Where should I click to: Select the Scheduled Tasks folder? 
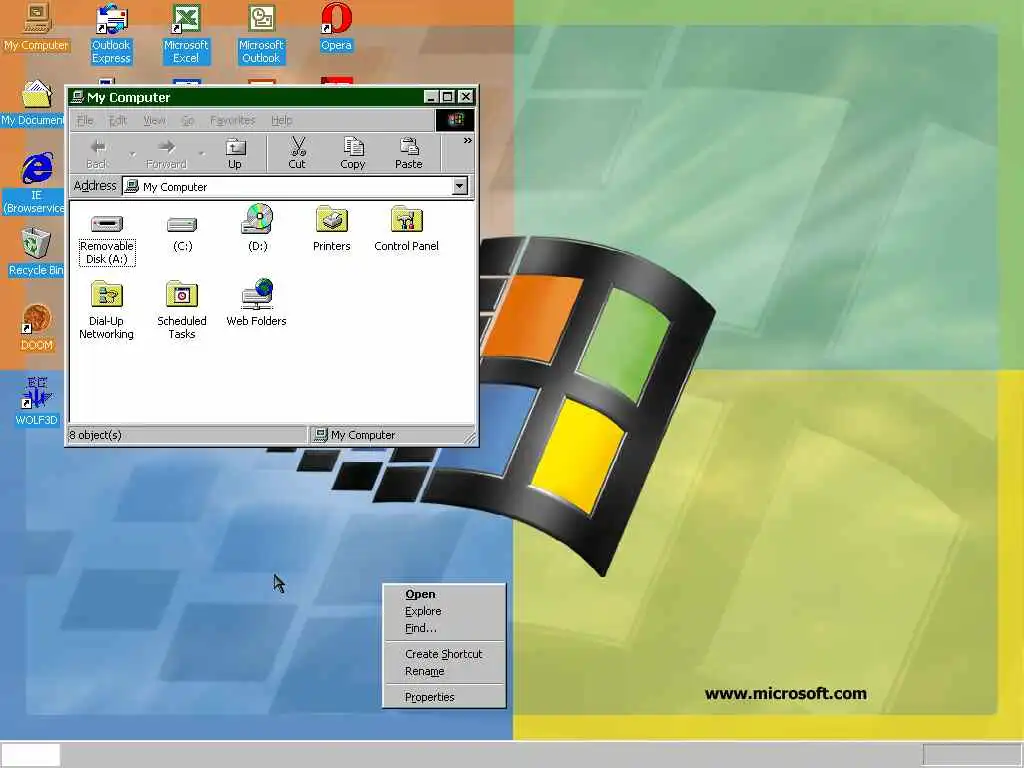(x=182, y=310)
